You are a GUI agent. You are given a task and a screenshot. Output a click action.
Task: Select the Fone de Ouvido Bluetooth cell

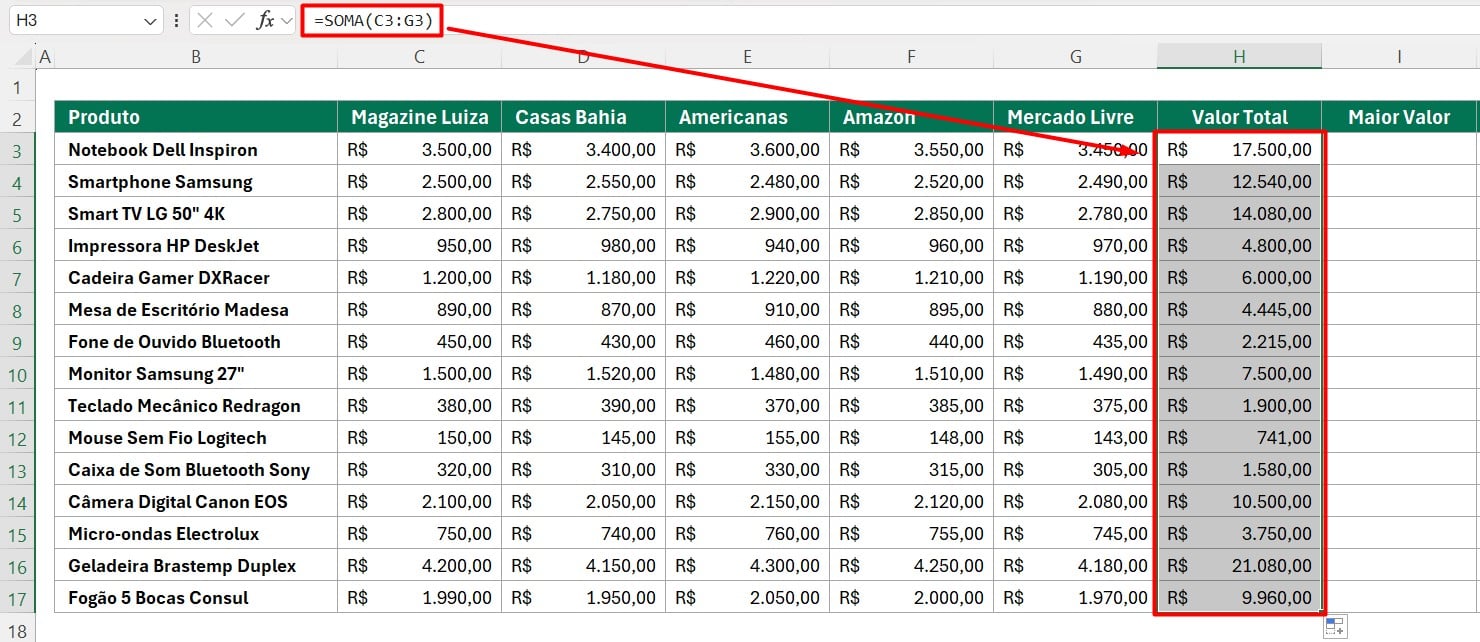[x=196, y=341]
